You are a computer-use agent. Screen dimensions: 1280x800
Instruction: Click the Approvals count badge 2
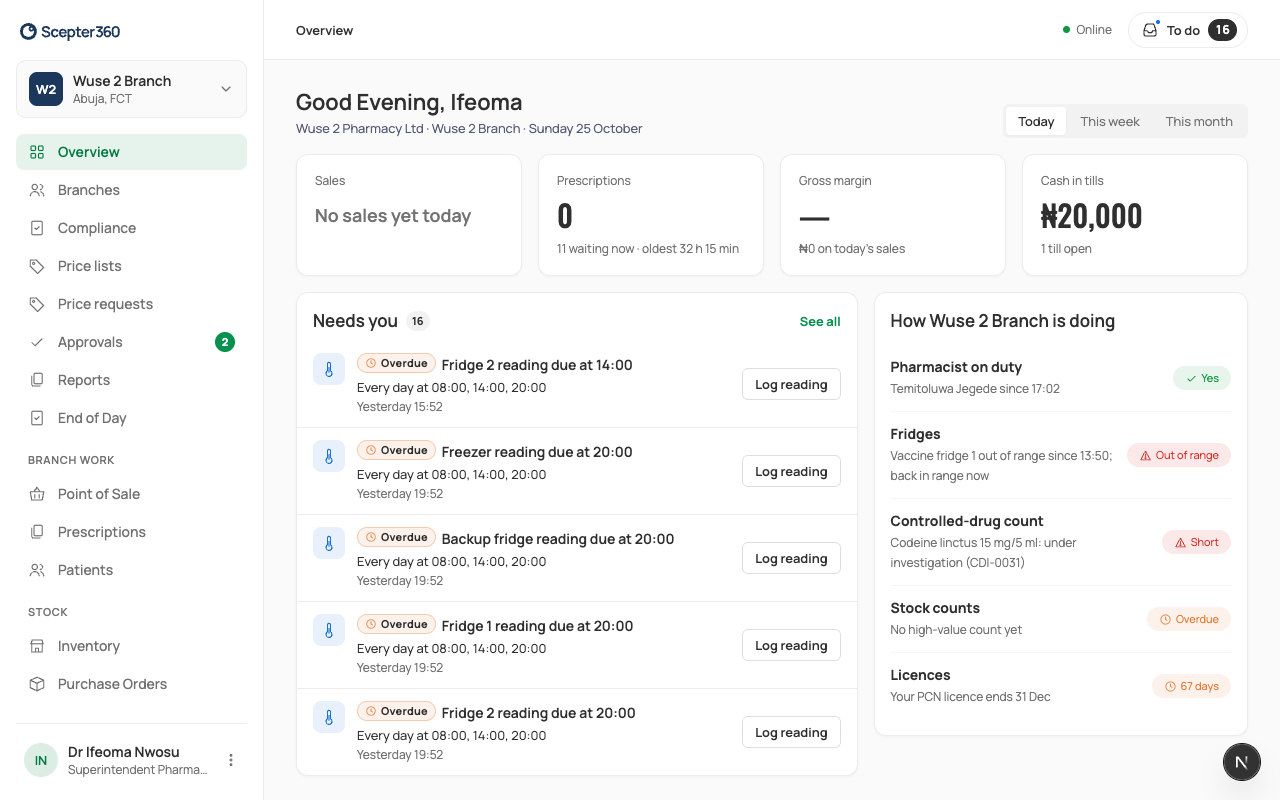pos(225,342)
